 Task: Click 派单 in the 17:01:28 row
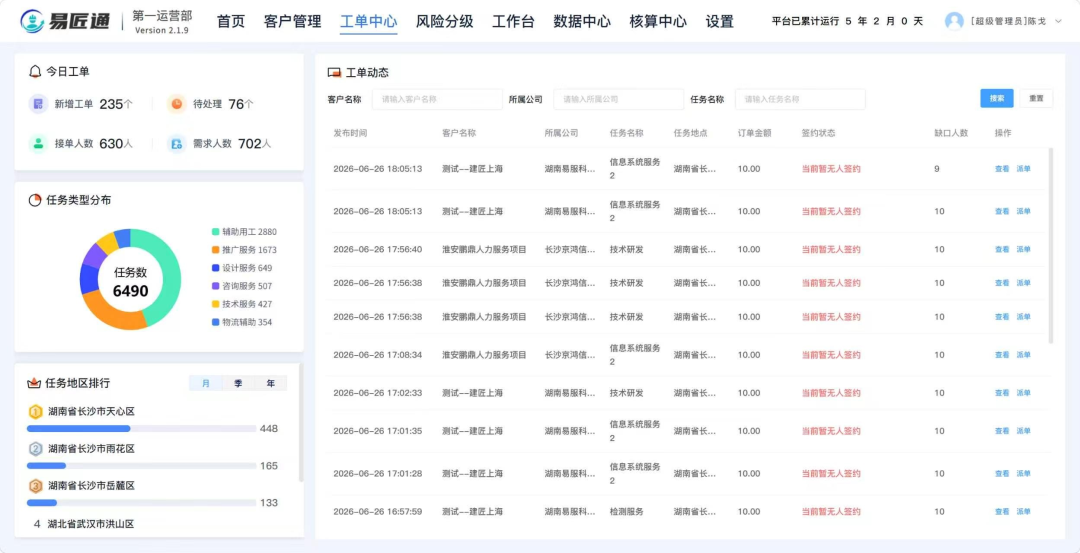(x=1024, y=474)
